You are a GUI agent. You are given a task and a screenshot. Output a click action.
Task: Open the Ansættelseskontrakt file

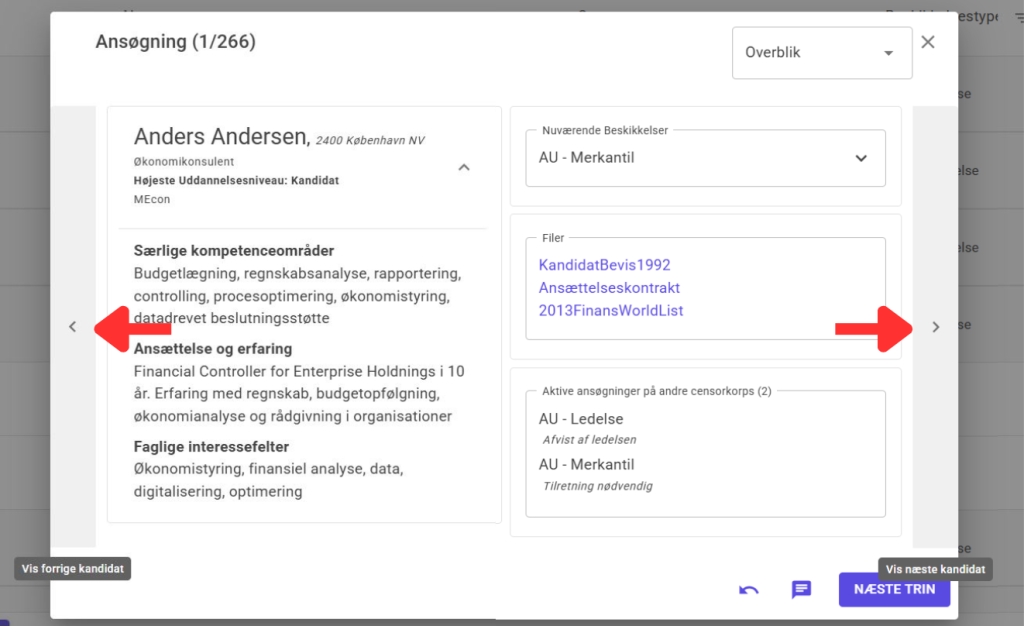pyautogui.click(x=609, y=288)
